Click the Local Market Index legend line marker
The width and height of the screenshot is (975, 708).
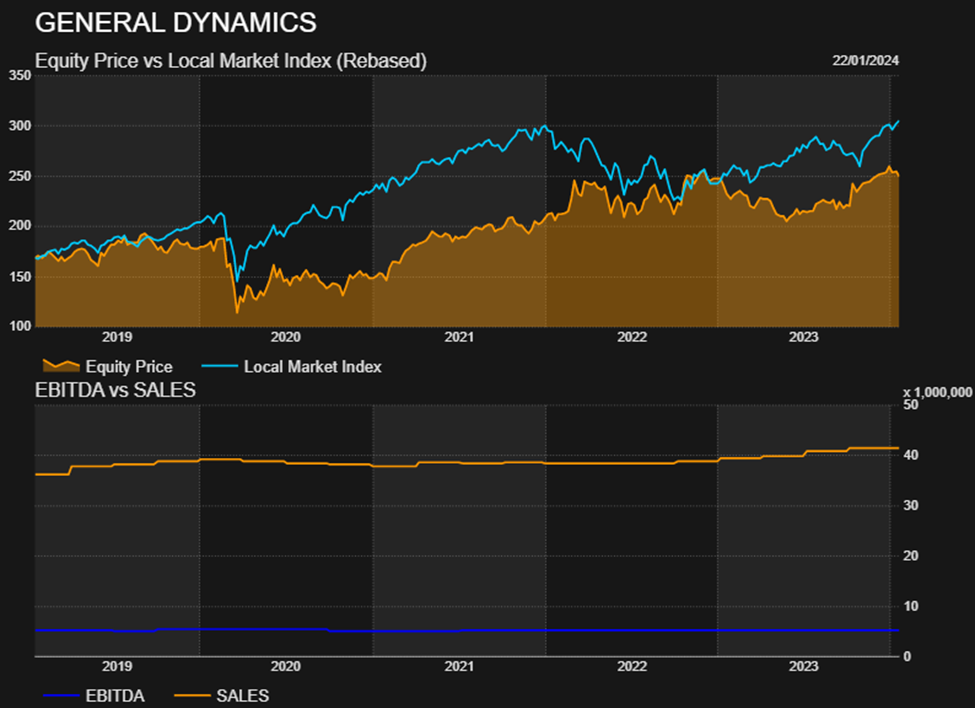[220, 366]
